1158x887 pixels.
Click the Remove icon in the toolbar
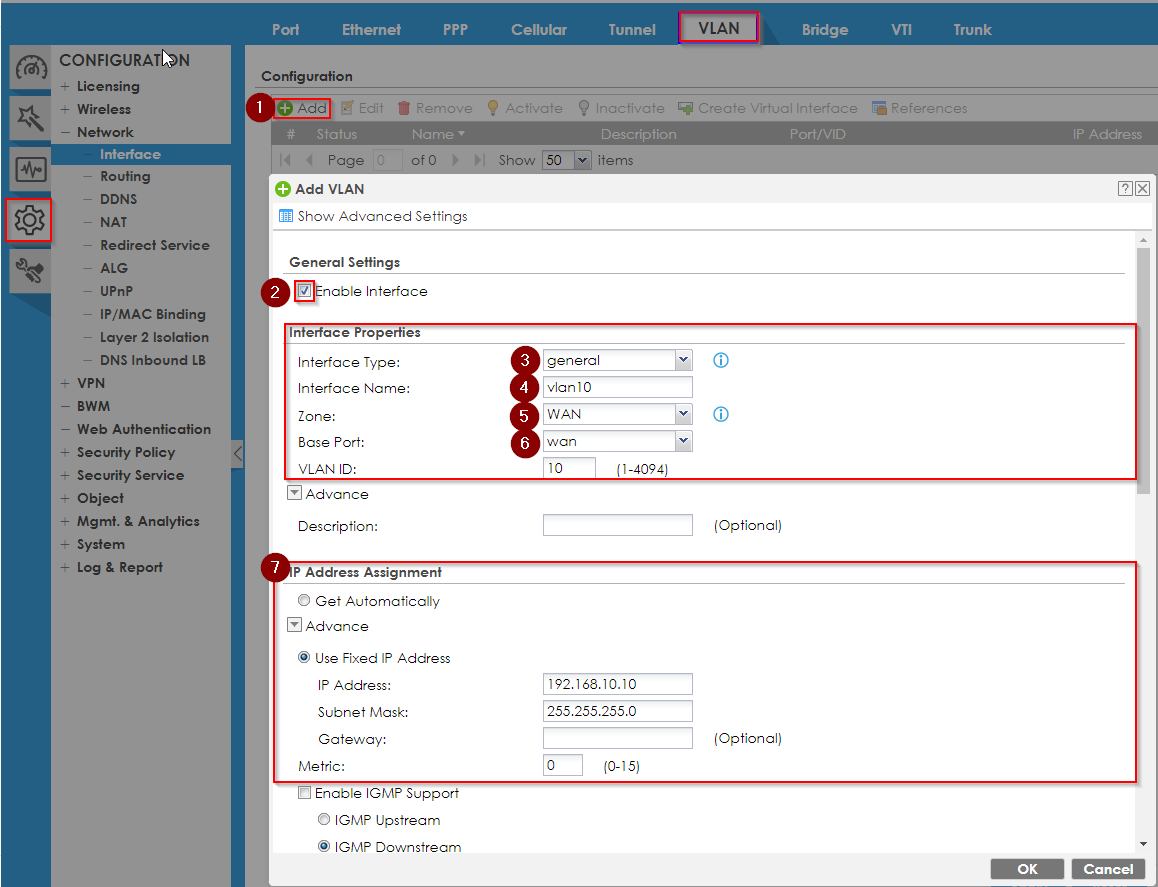pyautogui.click(x=434, y=108)
